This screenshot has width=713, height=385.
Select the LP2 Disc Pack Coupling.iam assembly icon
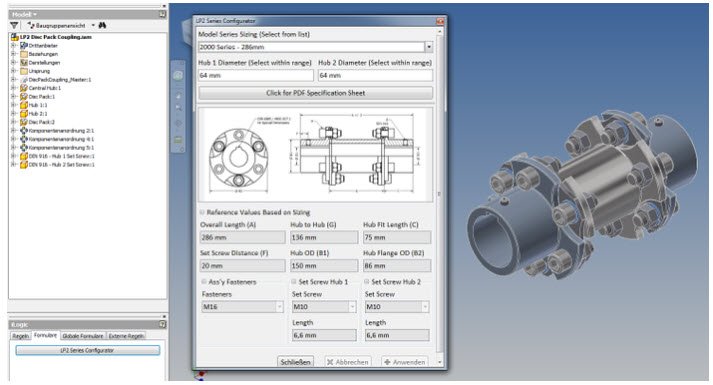pyautogui.click(x=15, y=37)
